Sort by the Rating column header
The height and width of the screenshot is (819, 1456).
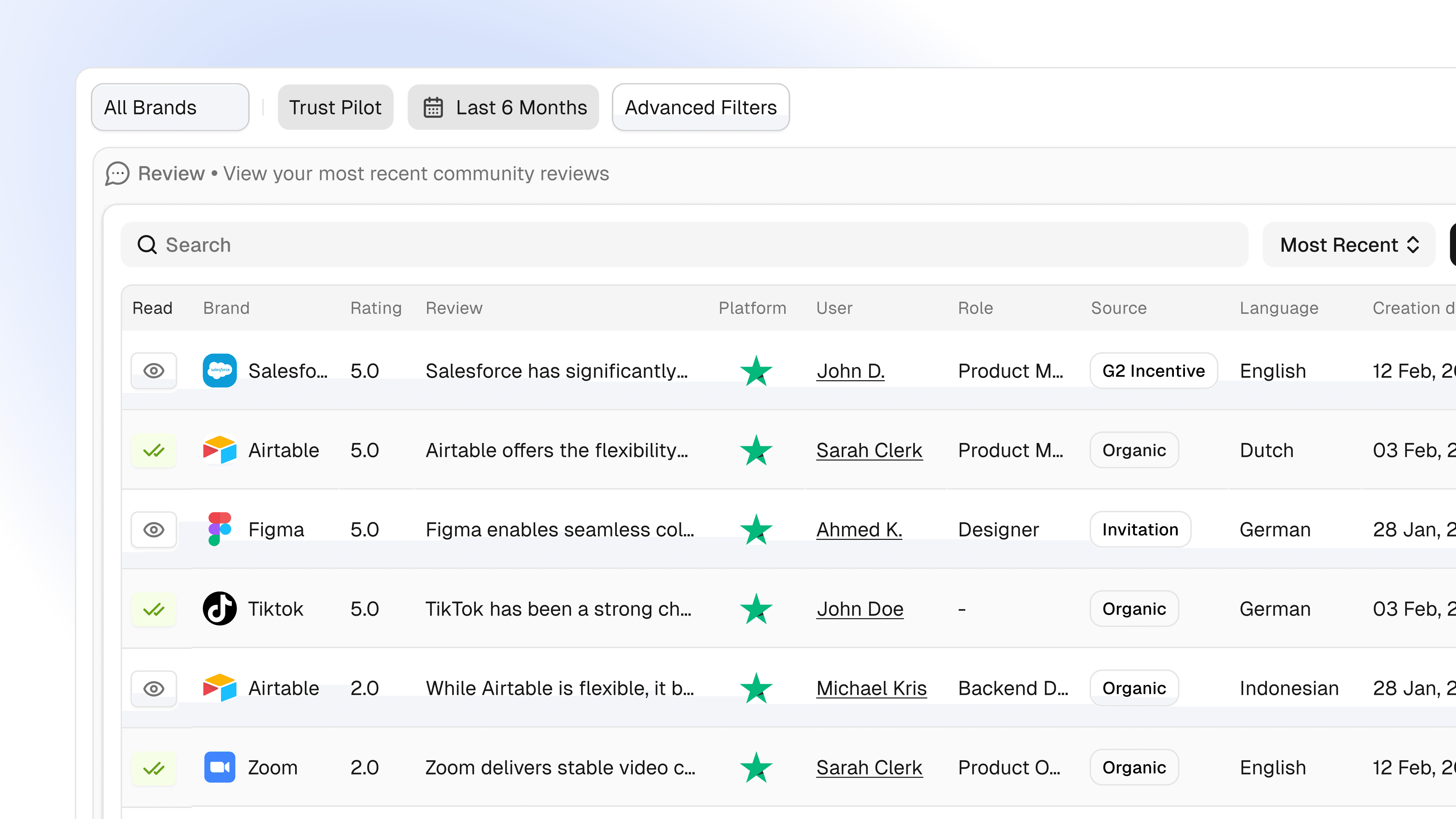[376, 308]
